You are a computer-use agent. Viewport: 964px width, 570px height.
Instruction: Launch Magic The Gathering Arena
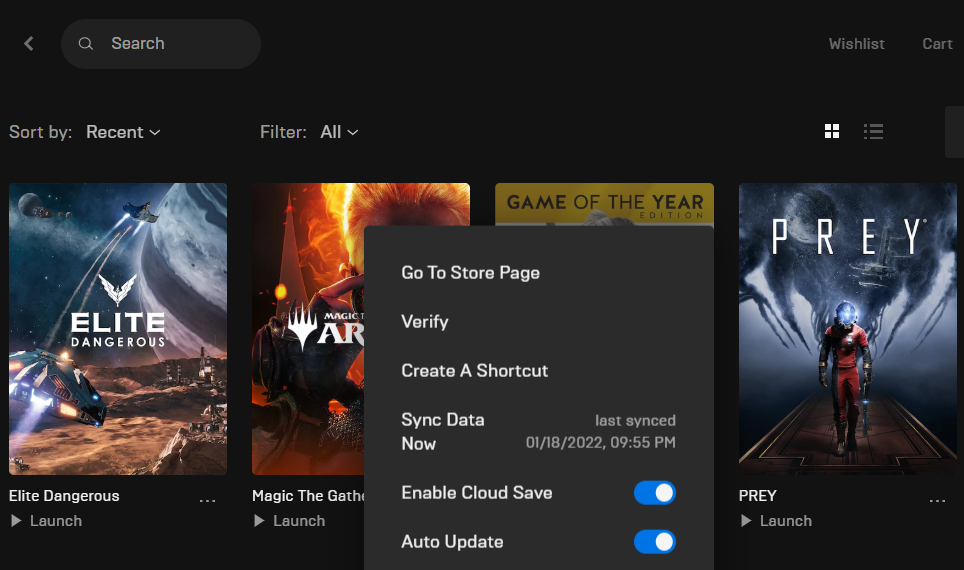tap(290, 521)
